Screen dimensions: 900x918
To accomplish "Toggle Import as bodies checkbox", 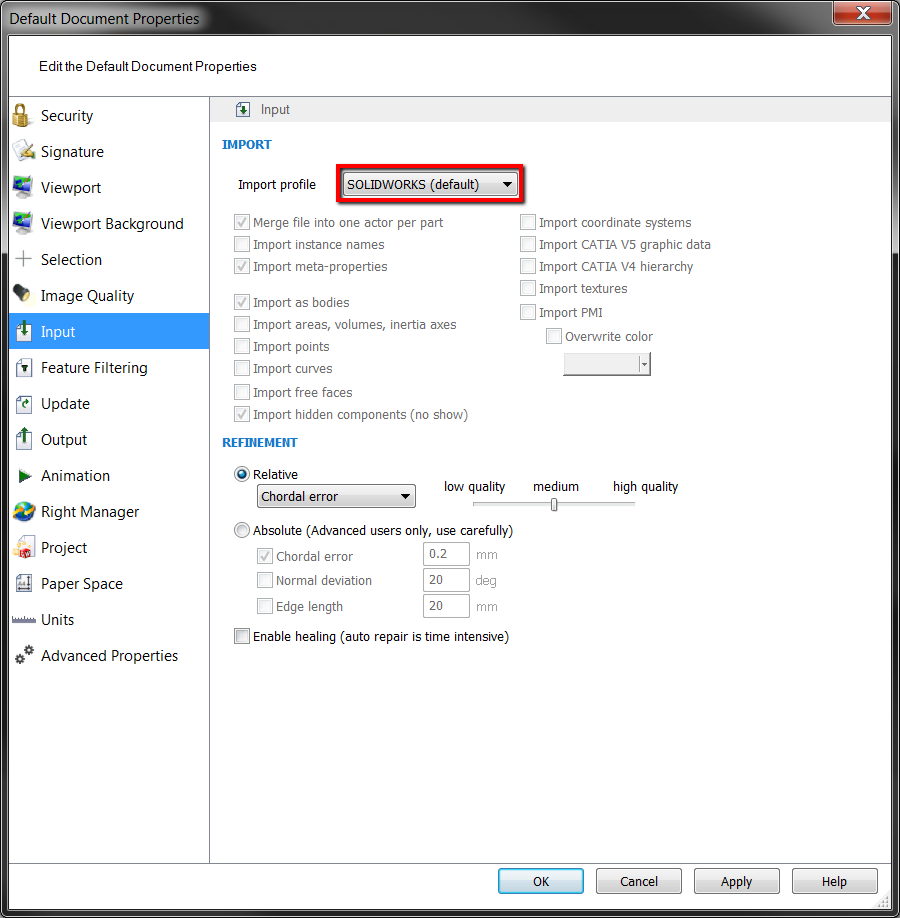I will 242,302.
